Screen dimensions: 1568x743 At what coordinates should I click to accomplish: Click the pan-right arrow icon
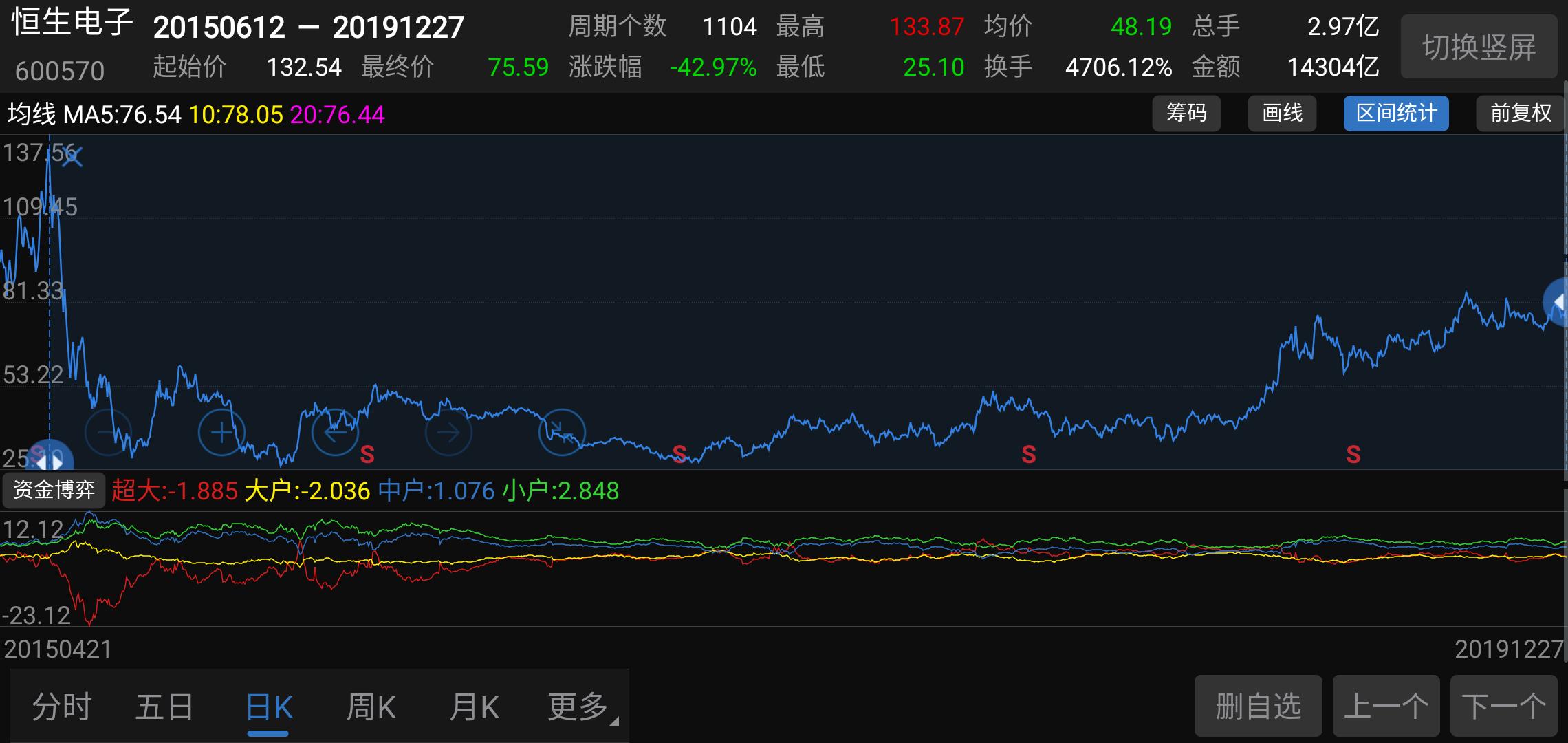[448, 432]
